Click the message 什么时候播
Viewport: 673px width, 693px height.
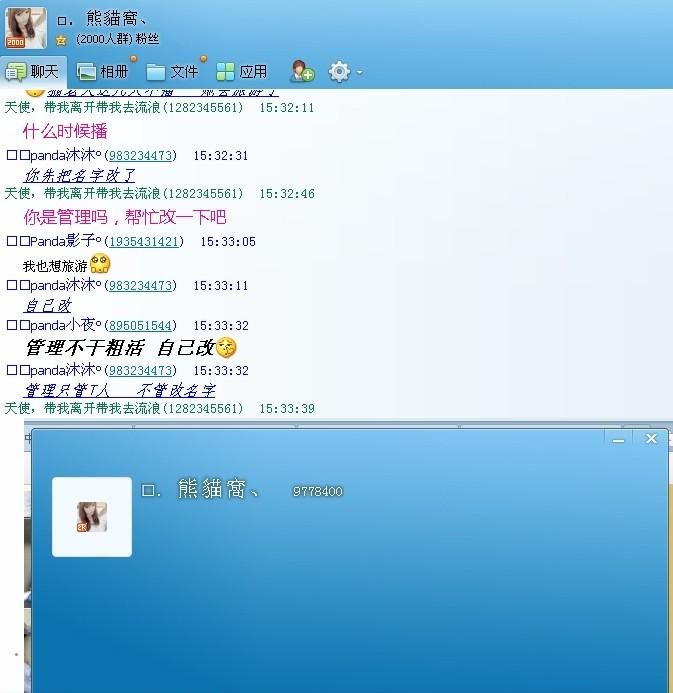(x=65, y=131)
